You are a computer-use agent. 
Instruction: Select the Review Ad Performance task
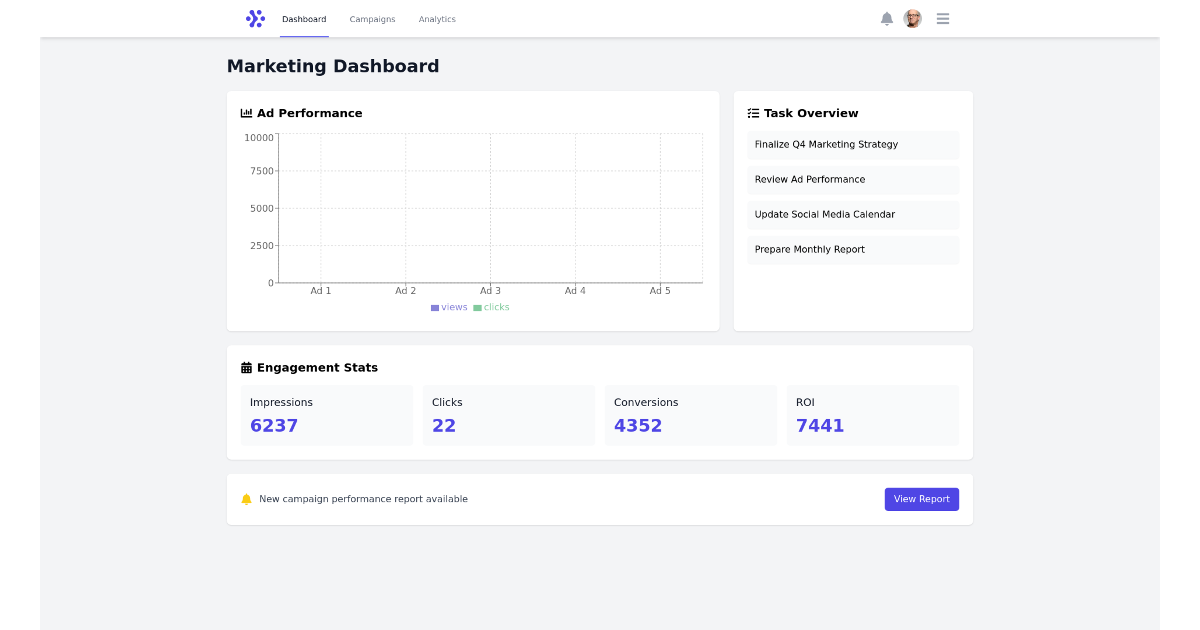click(853, 180)
